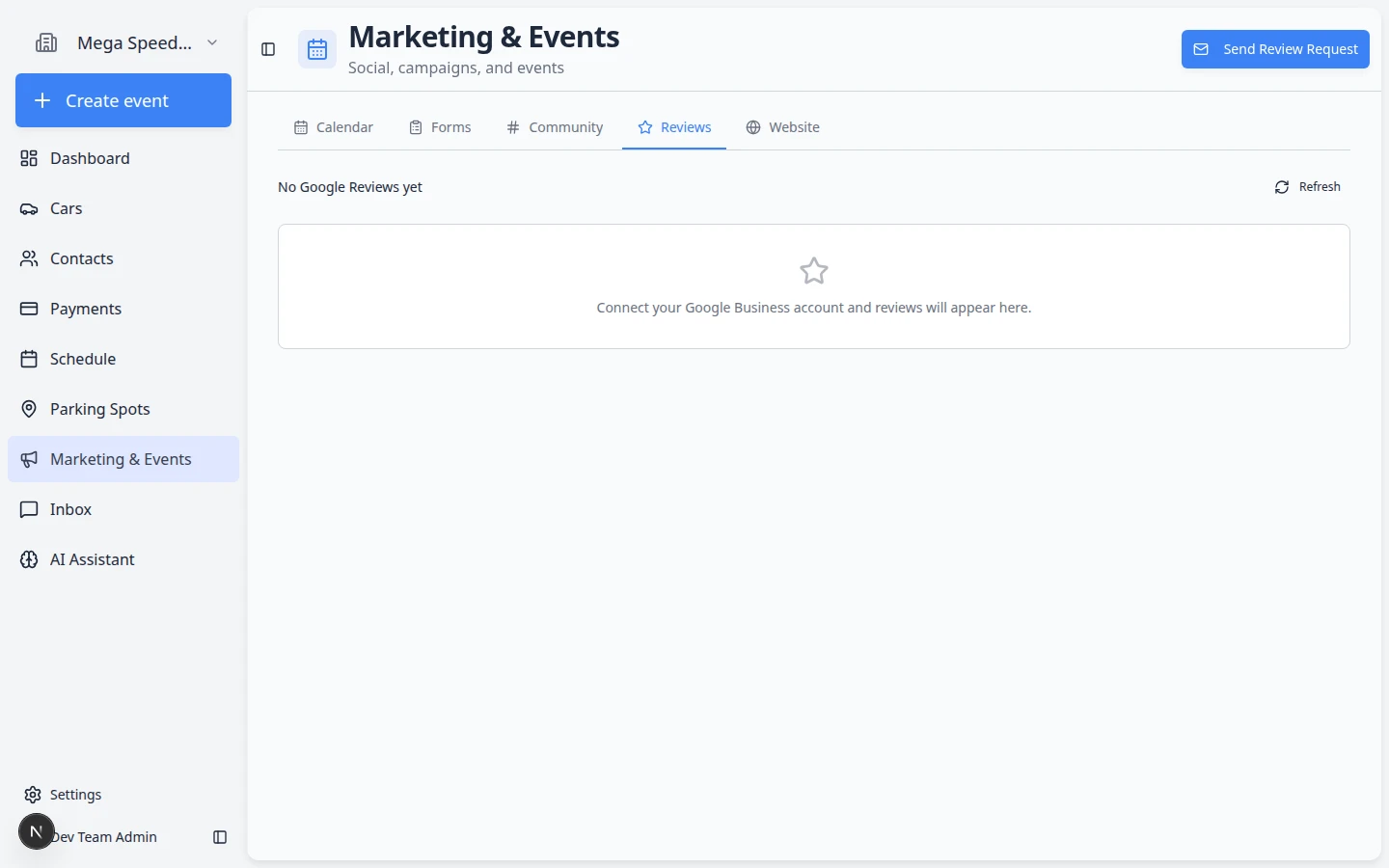This screenshot has height=868, width=1389.
Task: Open Schedule in the sidebar
Action: [123, 359]
